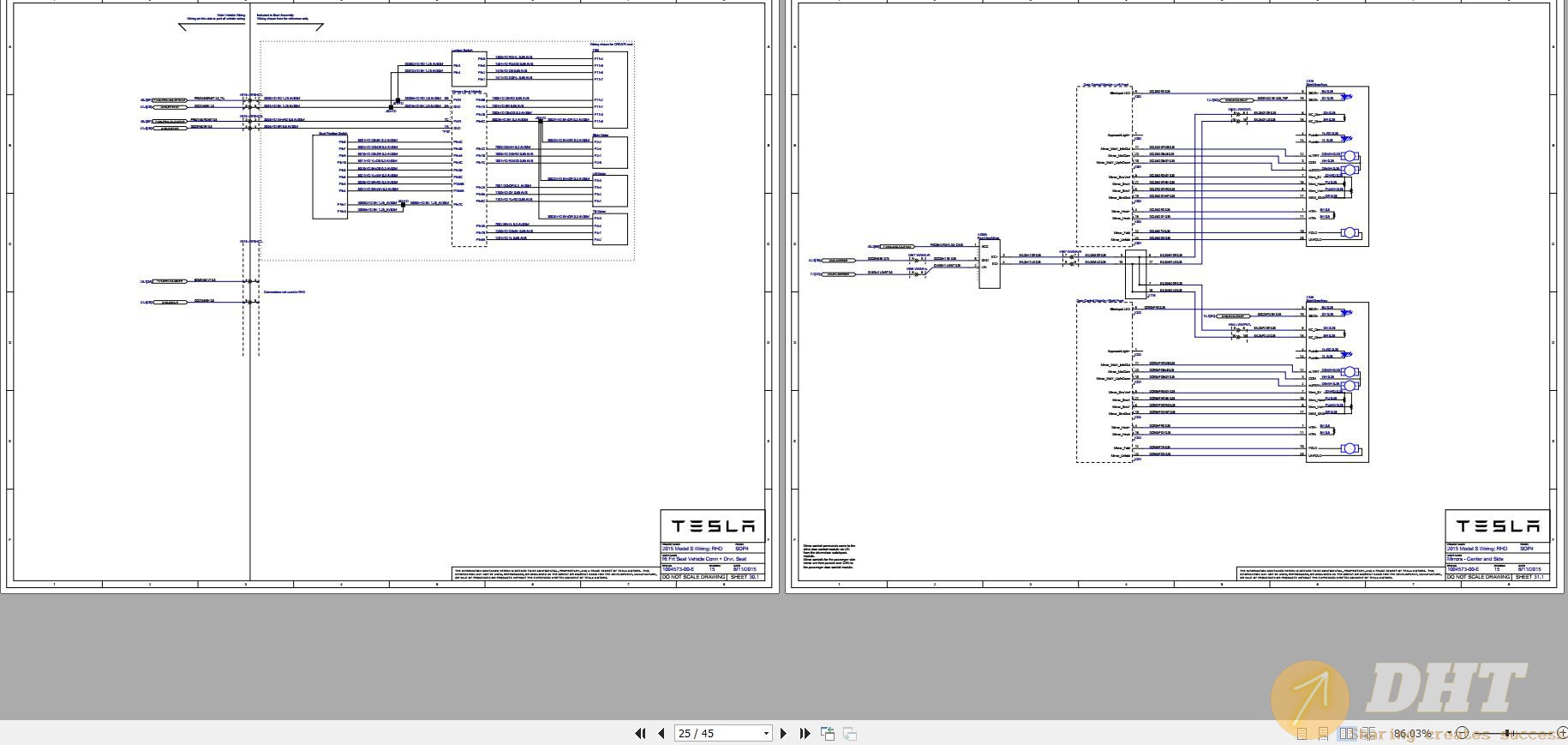
Task: Click the 'SHEET 31.1' label
Action: 1529,577
